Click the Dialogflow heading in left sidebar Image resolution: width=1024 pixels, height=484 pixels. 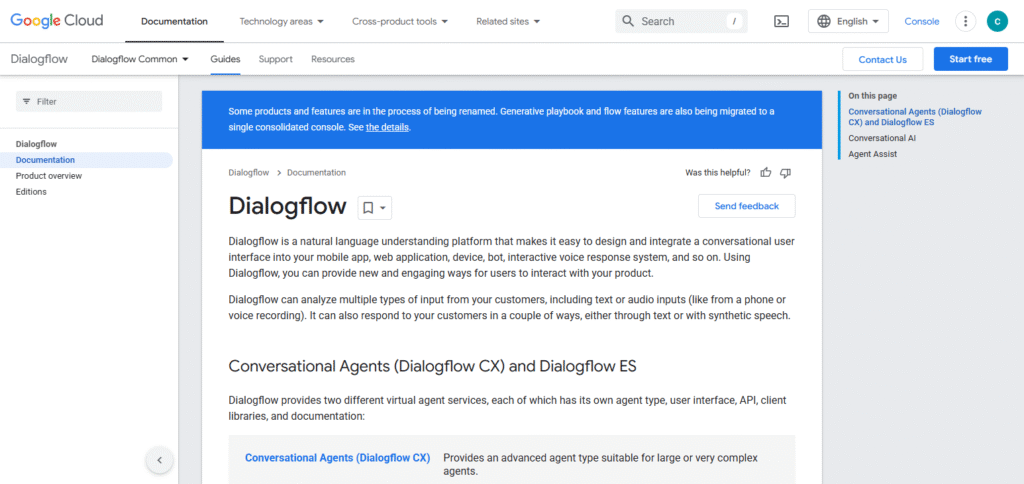37,144
